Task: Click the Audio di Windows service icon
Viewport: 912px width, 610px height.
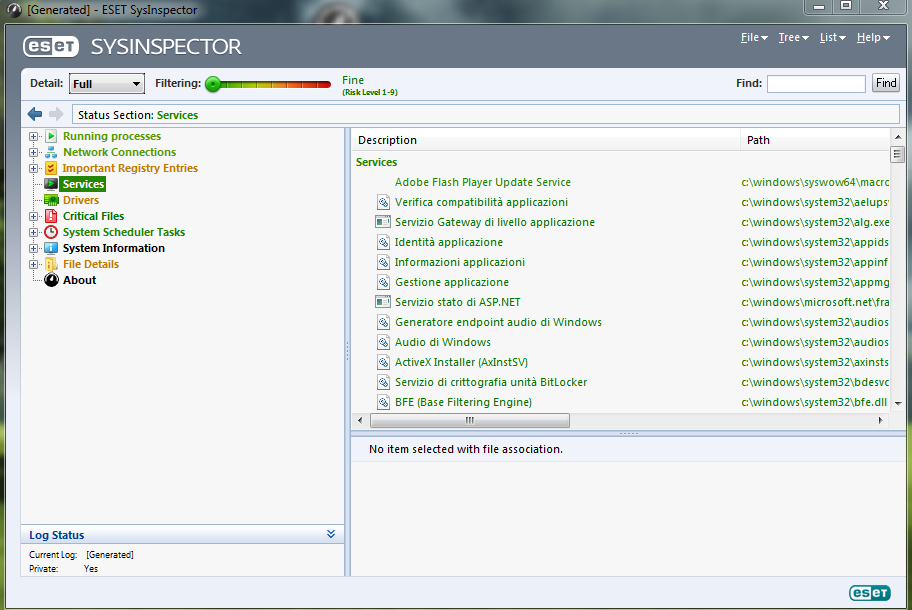Action: [383, 342]
